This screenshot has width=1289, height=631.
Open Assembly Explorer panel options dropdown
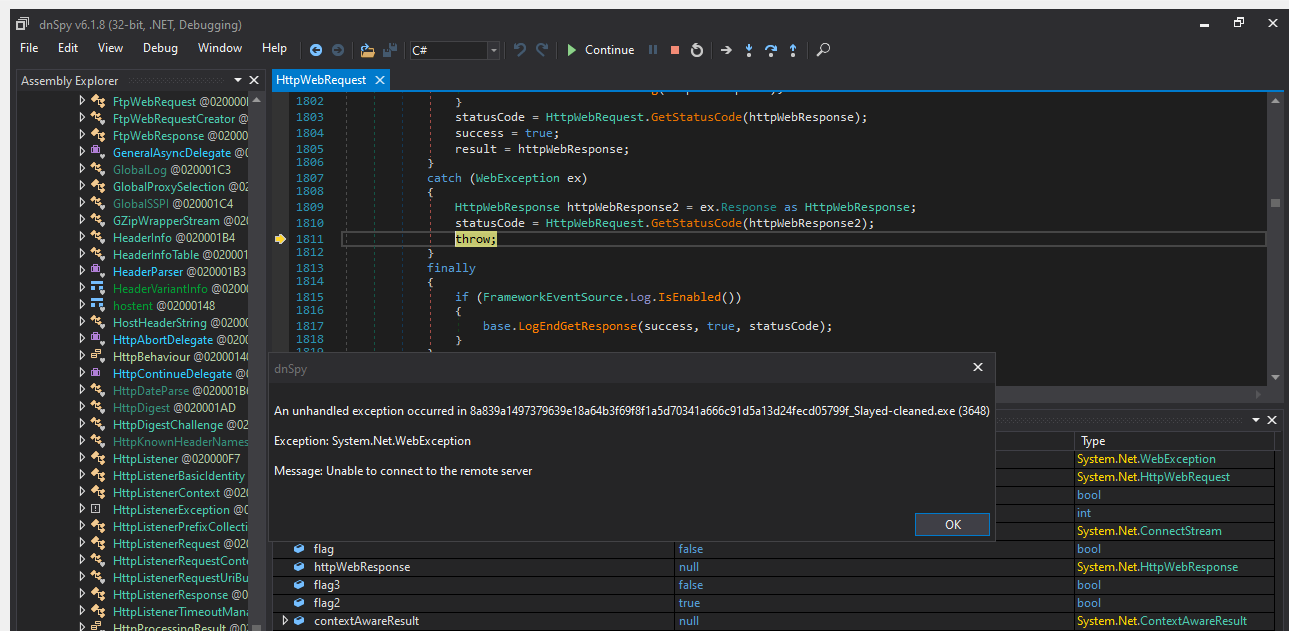coord(238,80)
